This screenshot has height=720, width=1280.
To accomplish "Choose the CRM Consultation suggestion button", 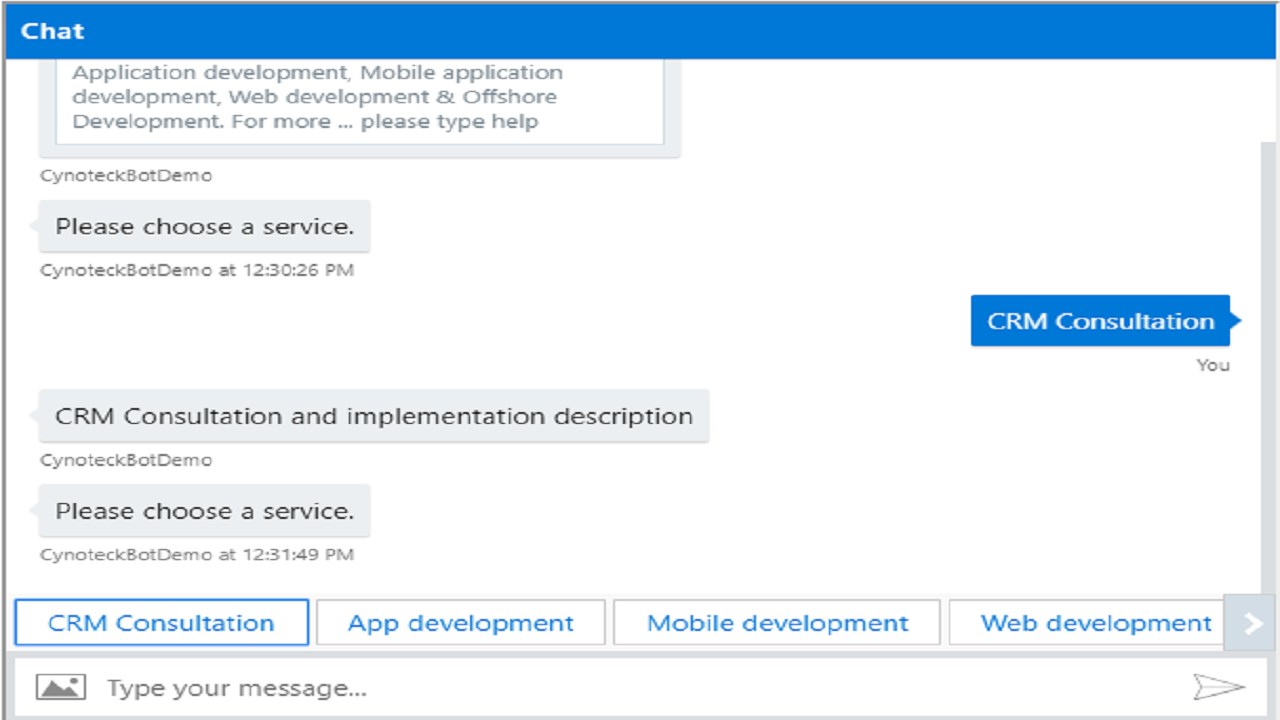I will tap(161, 623).
